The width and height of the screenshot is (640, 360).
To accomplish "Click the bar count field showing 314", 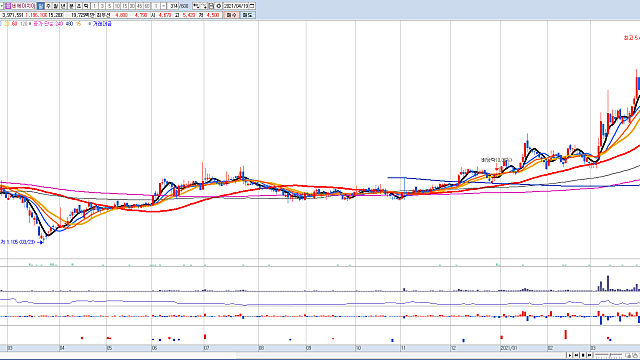I will pos(173,6).
